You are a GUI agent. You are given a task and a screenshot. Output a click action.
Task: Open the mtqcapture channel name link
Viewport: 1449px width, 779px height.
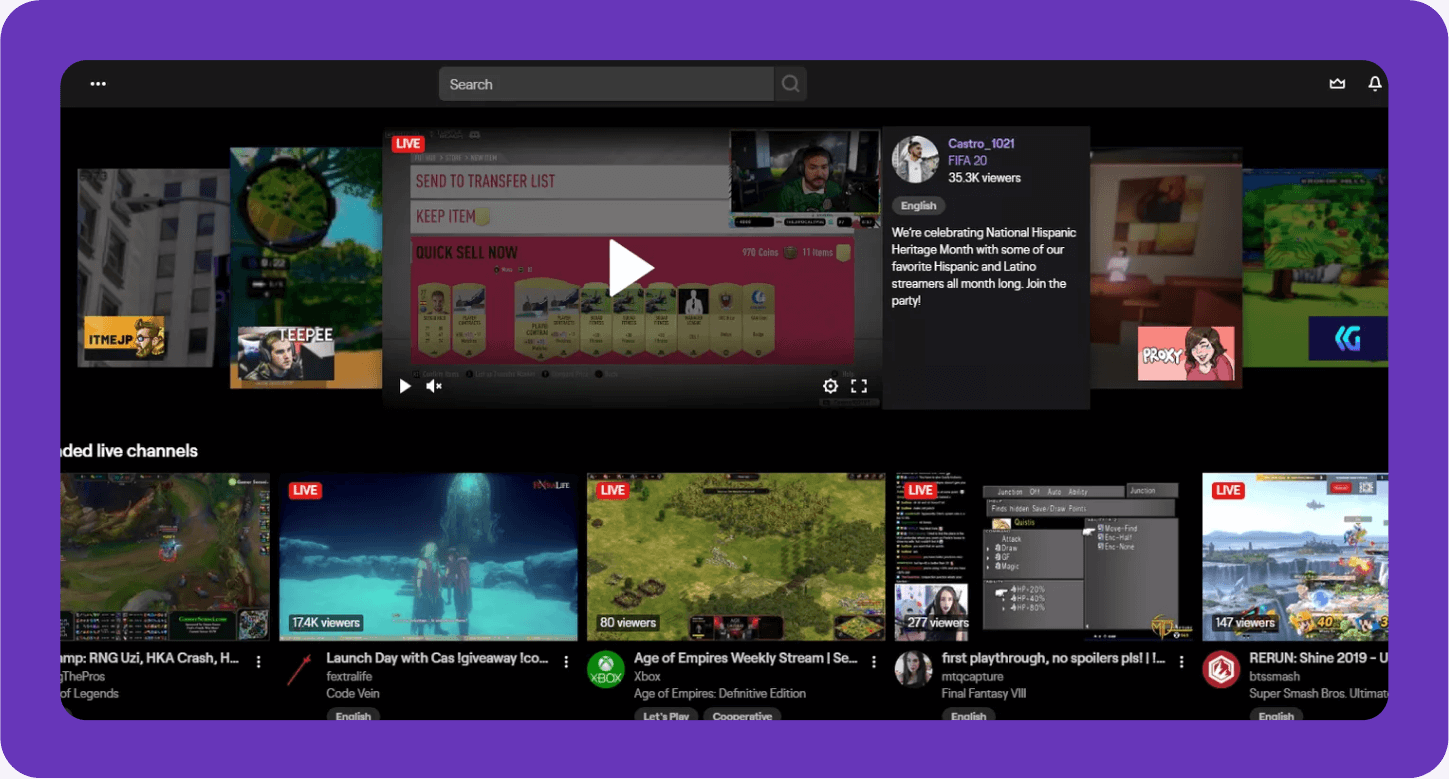pyautogui.click(x=974, y=676)
